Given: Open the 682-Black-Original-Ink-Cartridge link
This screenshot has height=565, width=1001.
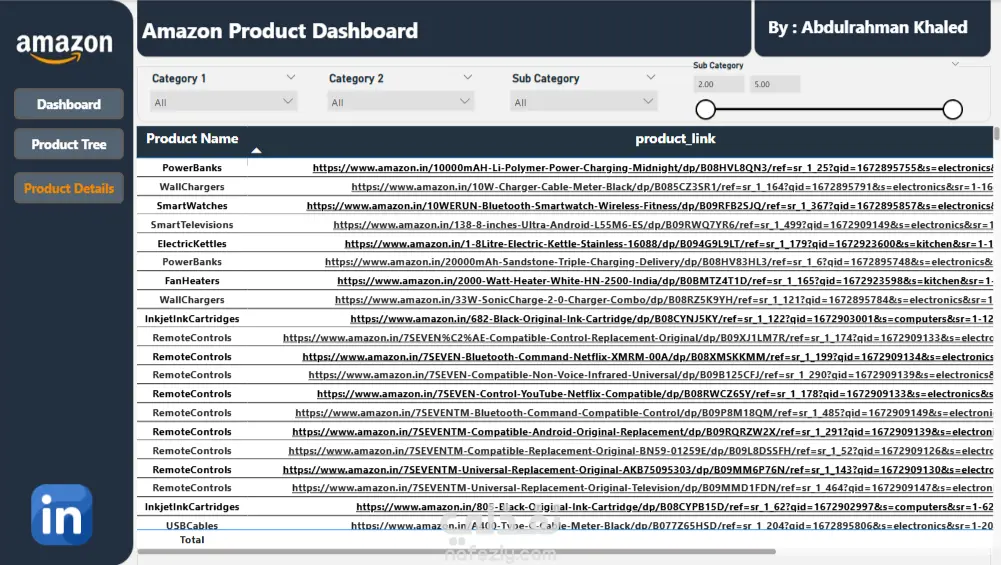Looking at the screenshot, I should pos(672,319).
